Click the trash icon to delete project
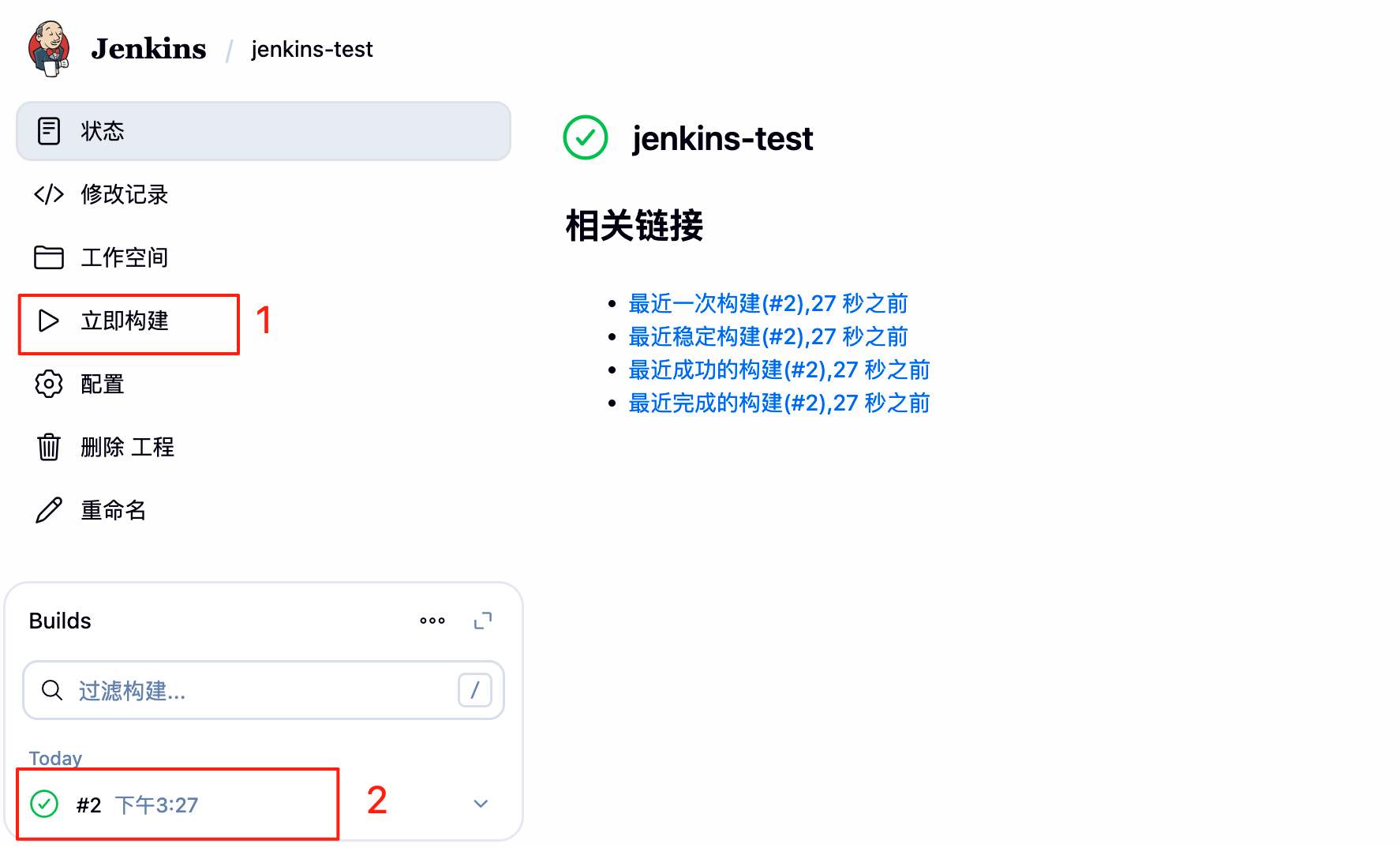This screenshot has width=1400, height=848. pyautogui.click(x=48, y=447)
